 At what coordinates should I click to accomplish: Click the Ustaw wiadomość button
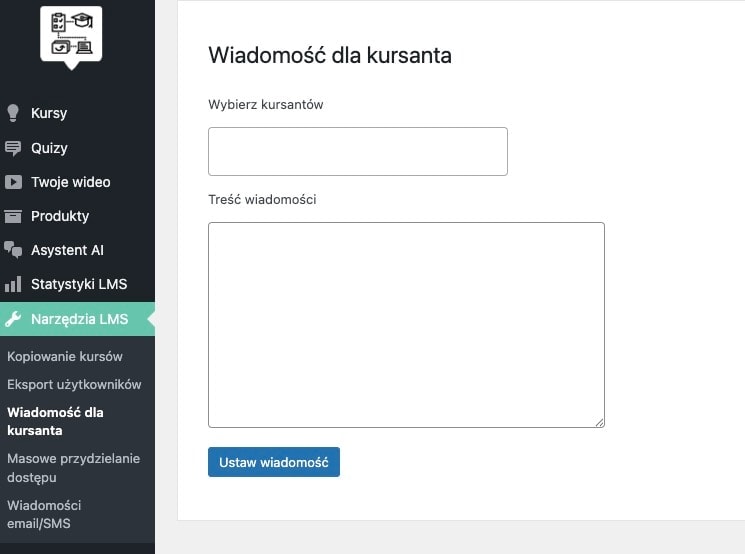point(274,462)
